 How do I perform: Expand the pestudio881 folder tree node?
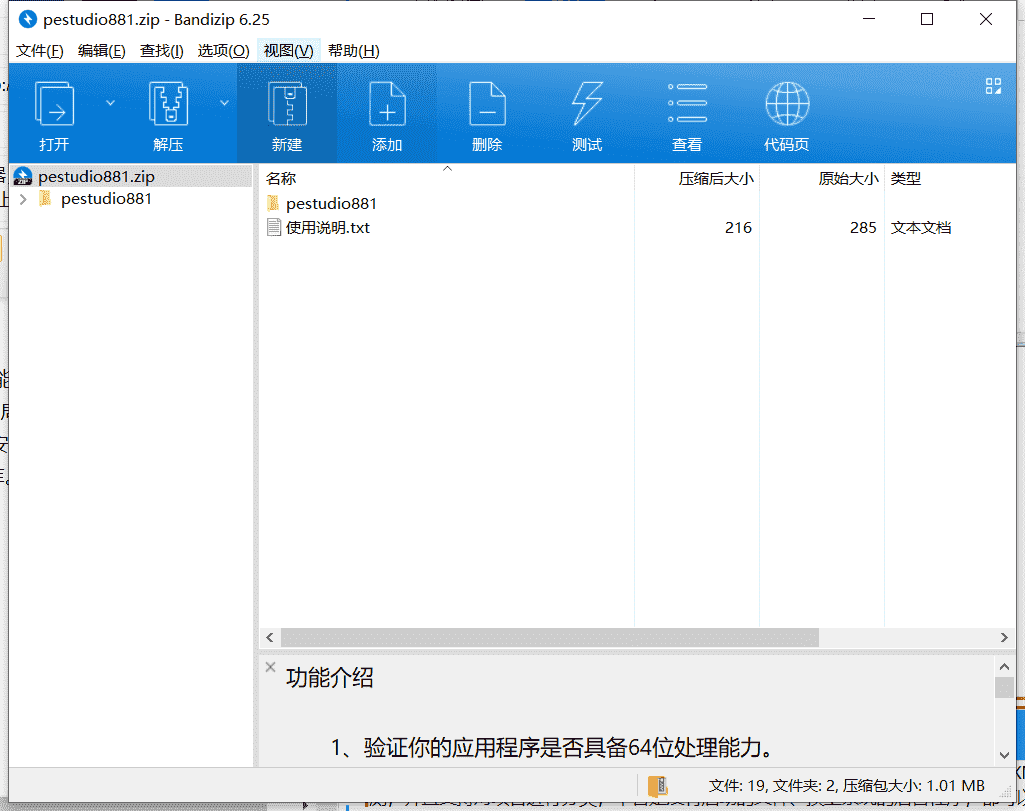click(24, 199)
